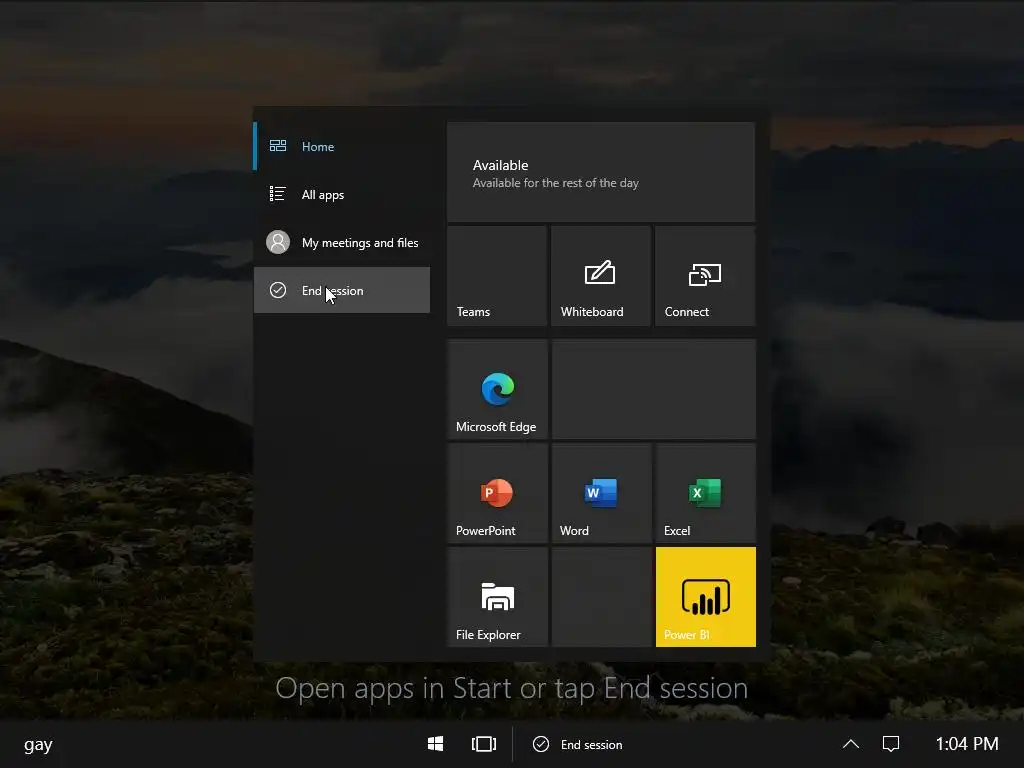Show All apps list
The height and width of the screenshot is (768, 1024).
point(342,195)
